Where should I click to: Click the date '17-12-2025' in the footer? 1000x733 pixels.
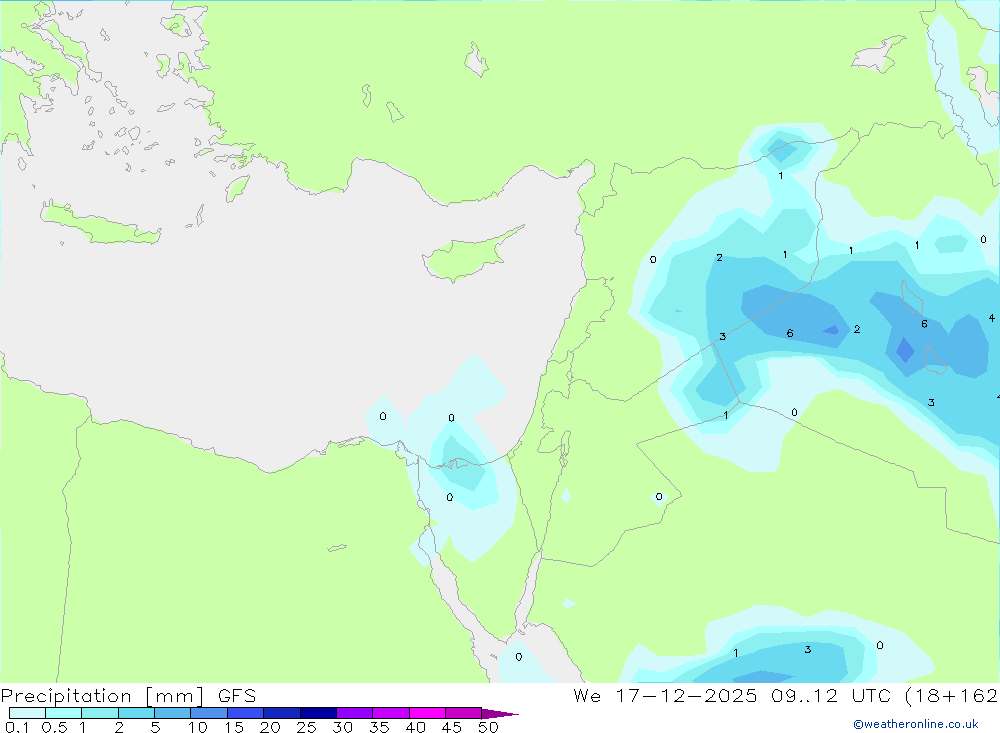686,695
